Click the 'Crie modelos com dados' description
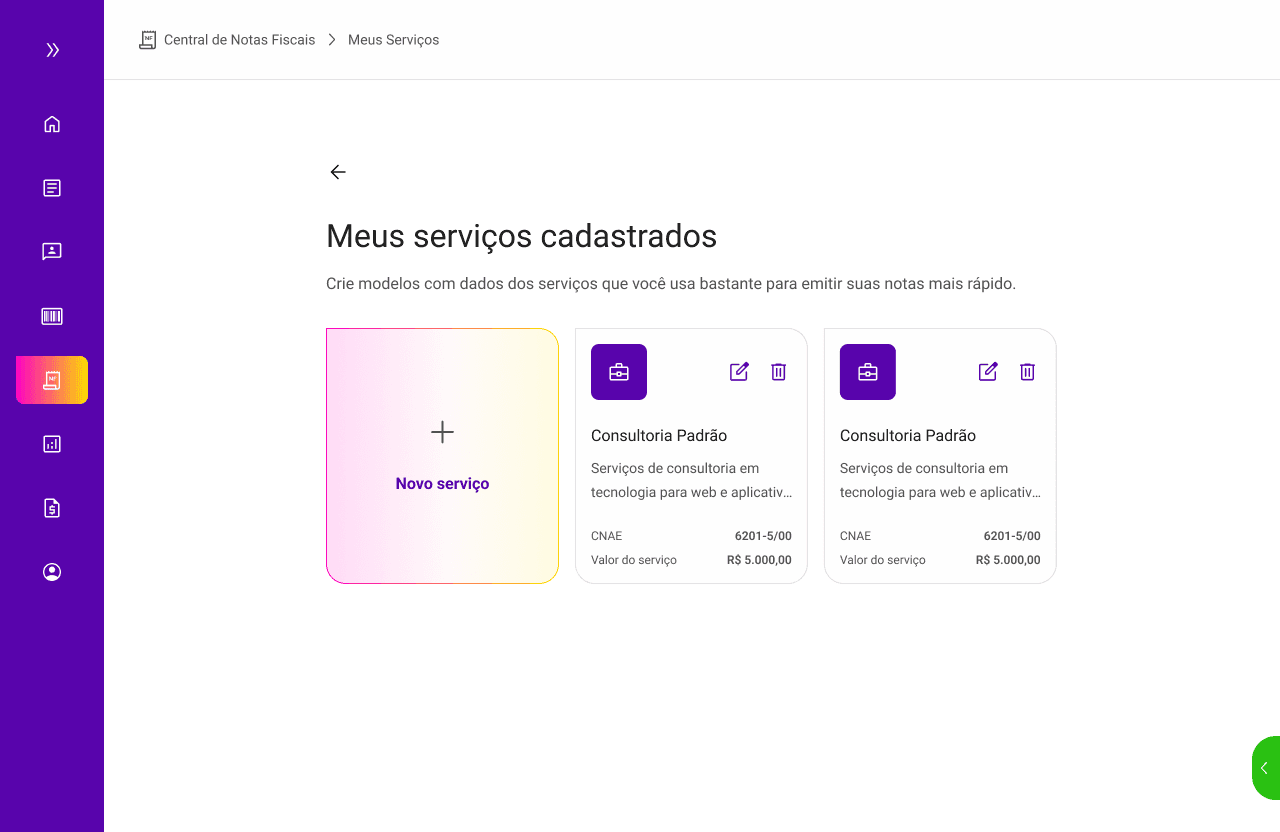This screenshot has width=1280, height=832. coord(671,284)
